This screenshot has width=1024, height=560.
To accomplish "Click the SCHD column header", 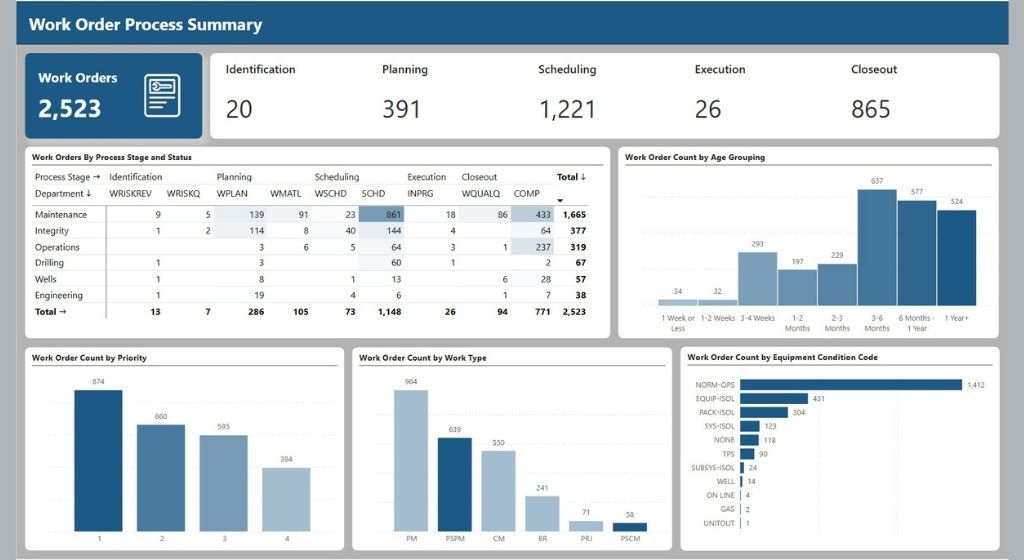I will coord(373,194).
